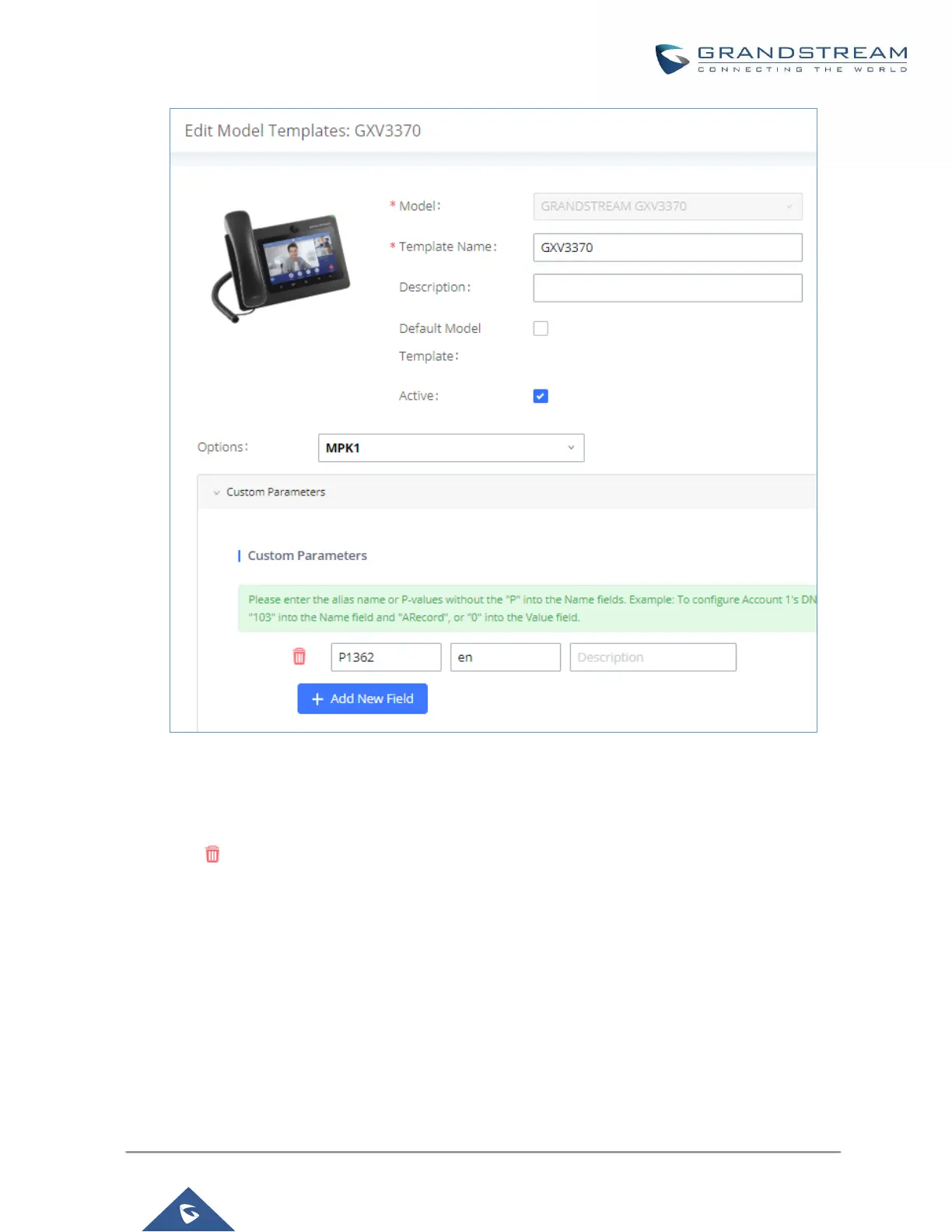Click the Edit Model Templates: GXV3370 title

coord(303,131)
